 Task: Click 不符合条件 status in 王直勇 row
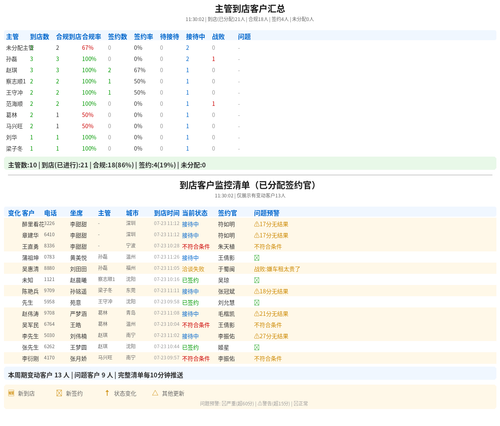point(196,247)
